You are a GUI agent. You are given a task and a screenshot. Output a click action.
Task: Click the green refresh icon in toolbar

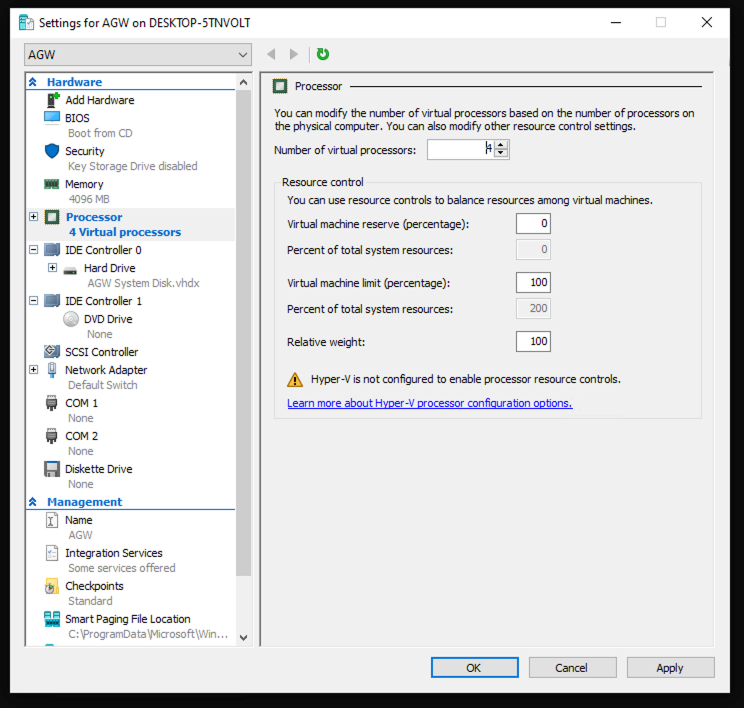click(x=322, y=54)
